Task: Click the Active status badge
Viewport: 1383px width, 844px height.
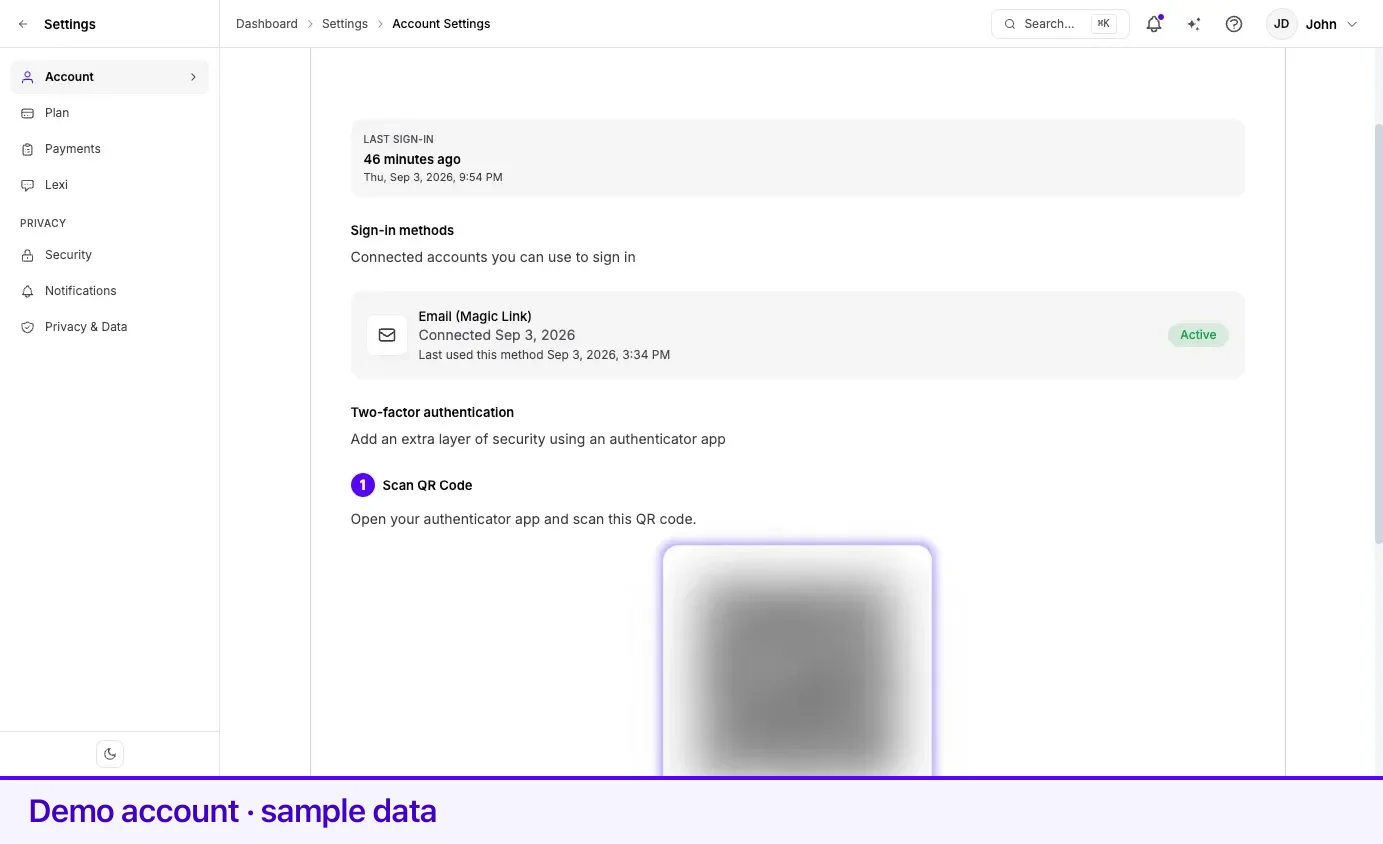Action: (1198, 335)
